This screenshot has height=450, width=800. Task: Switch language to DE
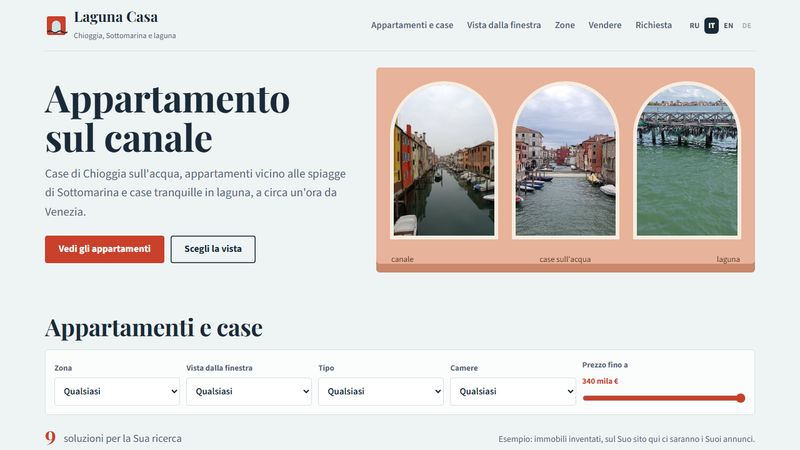pyautogui.click(x=746, y=26)
